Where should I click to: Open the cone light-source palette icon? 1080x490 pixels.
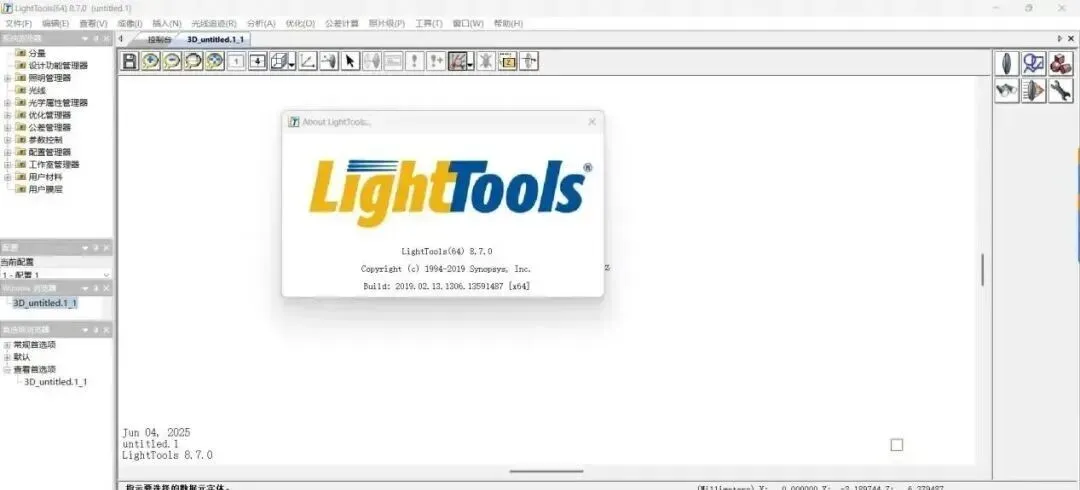click(x=1034, y=91)
